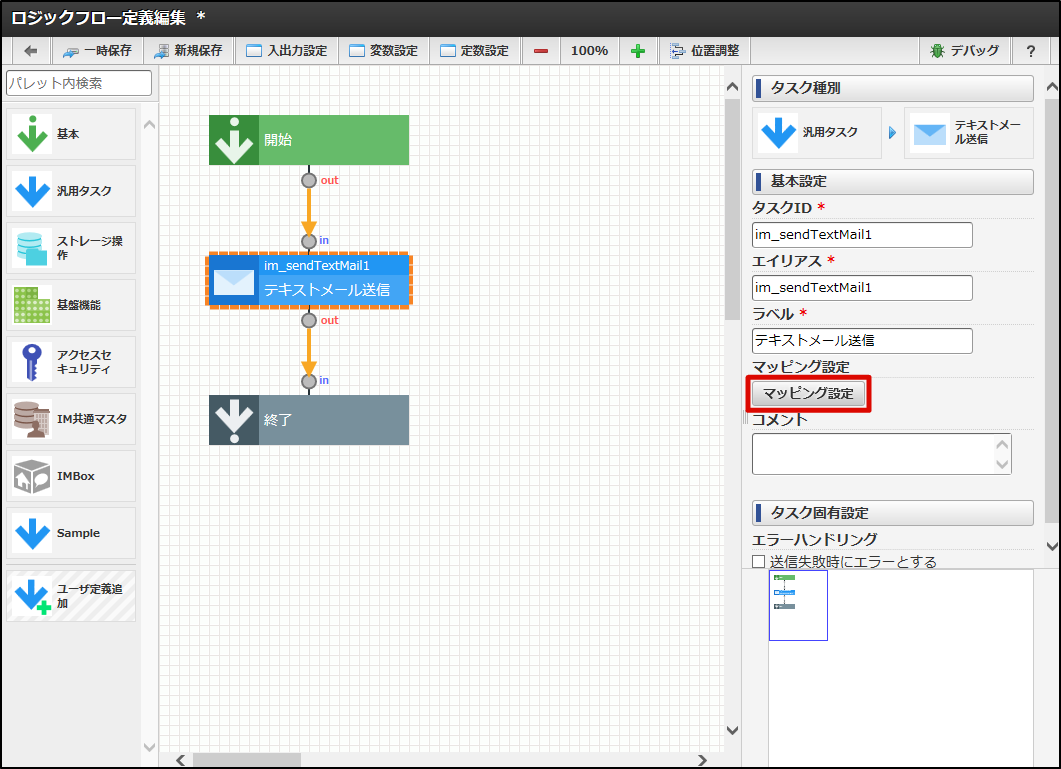Click properties panel scroll down arrow
This screenshot has height=769, width=1061.
click(1052, 546)
